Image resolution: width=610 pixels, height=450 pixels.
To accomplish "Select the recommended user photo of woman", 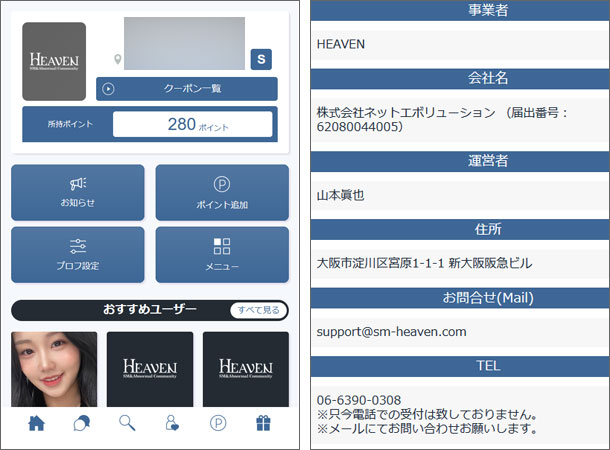I will (x=54, y=368).
